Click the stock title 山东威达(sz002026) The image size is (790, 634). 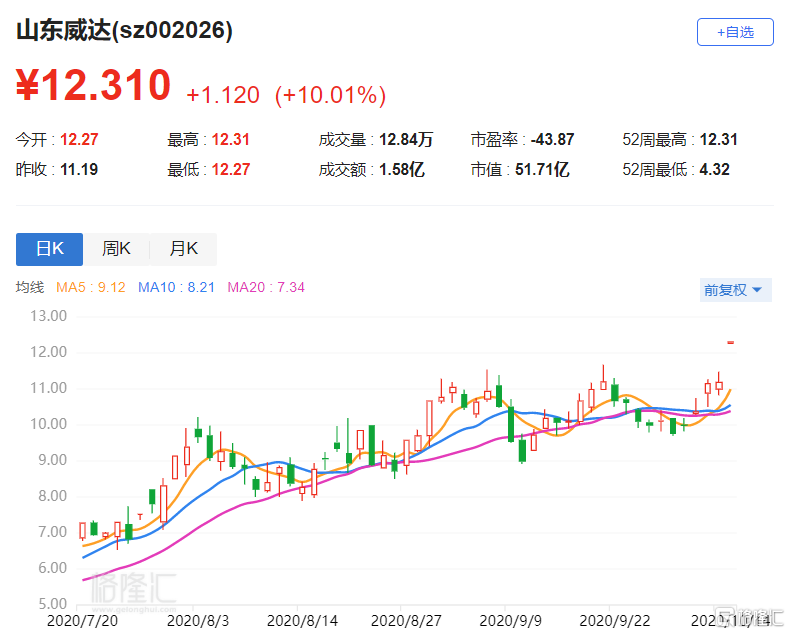[124, 30]
